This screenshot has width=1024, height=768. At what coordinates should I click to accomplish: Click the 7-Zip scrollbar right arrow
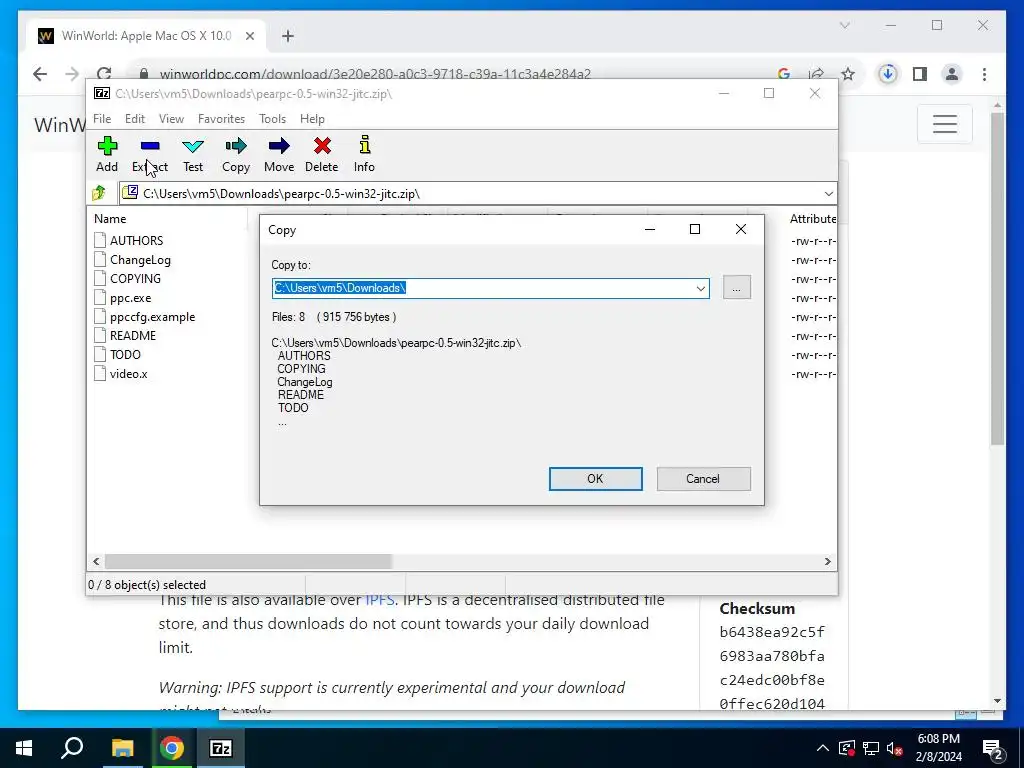(x=827, y=561)
